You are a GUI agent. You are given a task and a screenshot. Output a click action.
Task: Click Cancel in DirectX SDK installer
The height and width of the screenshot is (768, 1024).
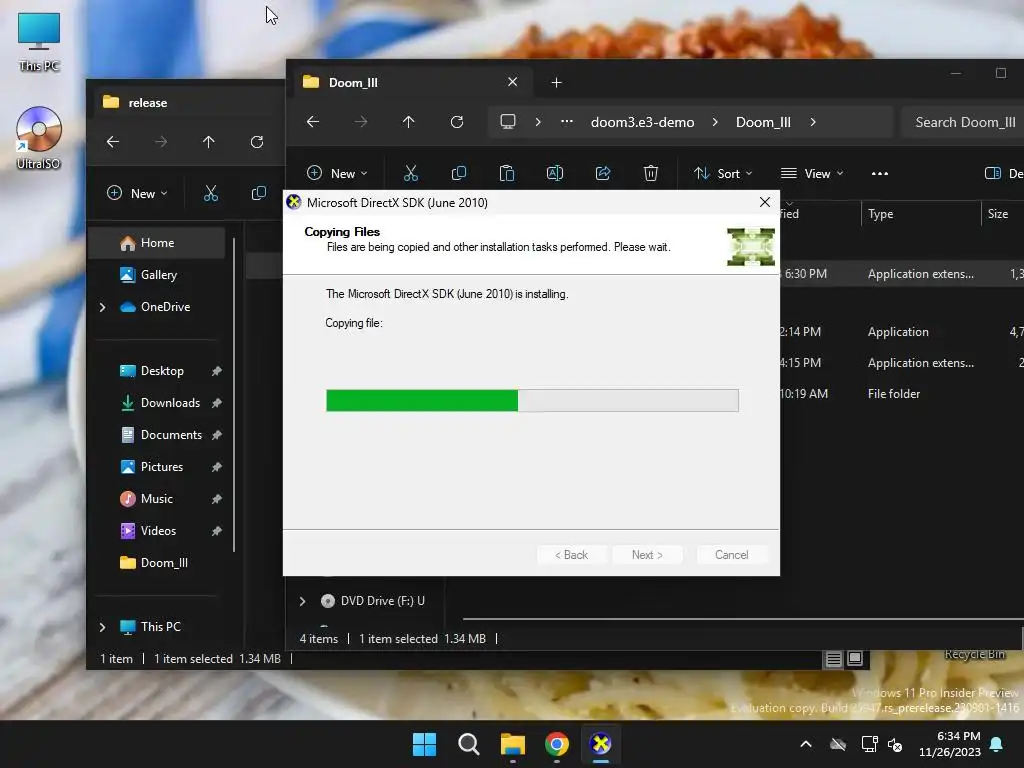click(x=731, y=554)
